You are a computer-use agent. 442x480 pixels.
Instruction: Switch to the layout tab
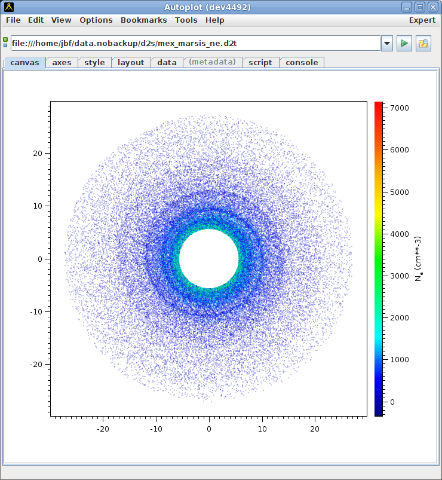click(131, 62)
